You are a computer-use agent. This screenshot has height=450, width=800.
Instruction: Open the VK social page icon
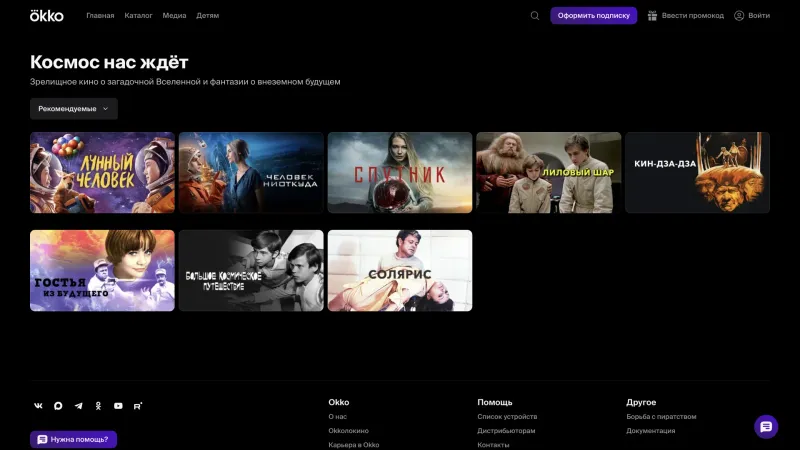[x=38, y=406]
